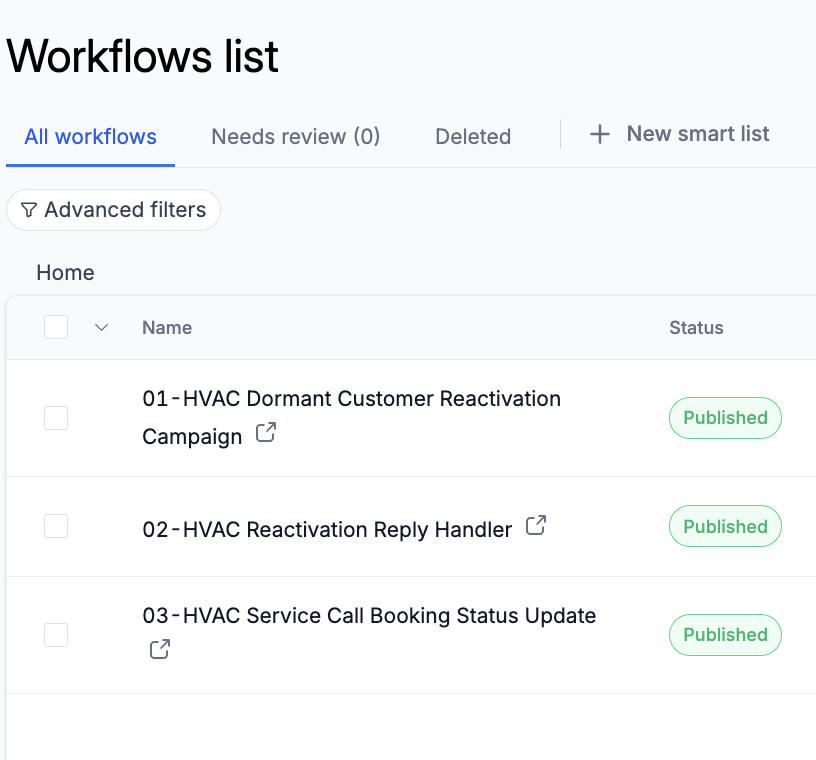Click the plus icon beside New smart list

click(x=600, y=134)
